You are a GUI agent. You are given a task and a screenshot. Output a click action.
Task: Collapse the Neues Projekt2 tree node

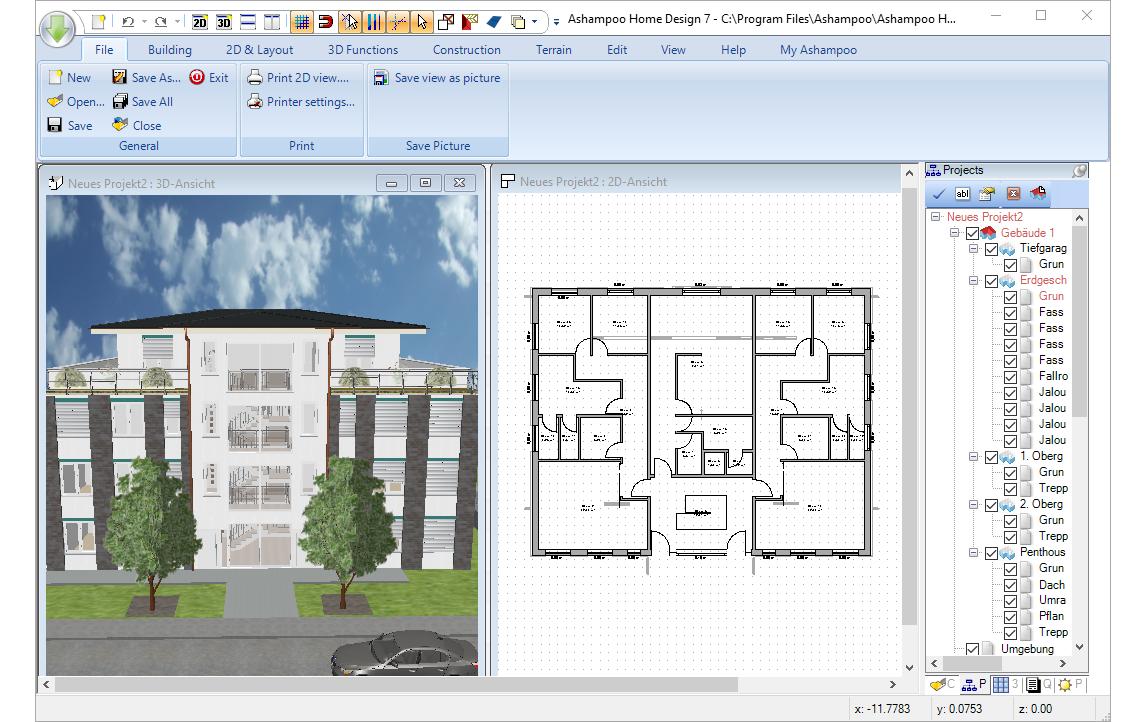pyautogui.click(x=936, y=217)
